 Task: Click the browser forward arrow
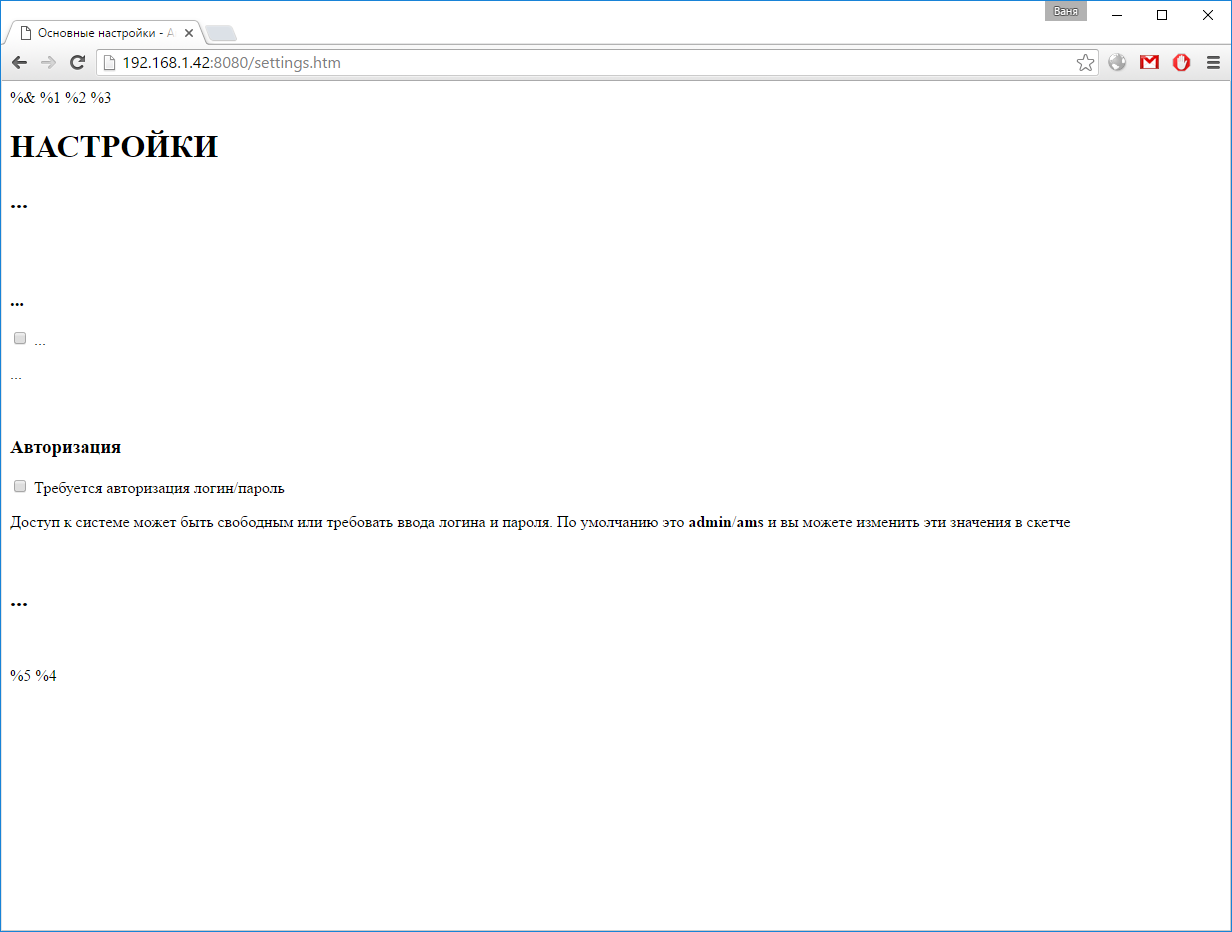(x=48, y=63)
